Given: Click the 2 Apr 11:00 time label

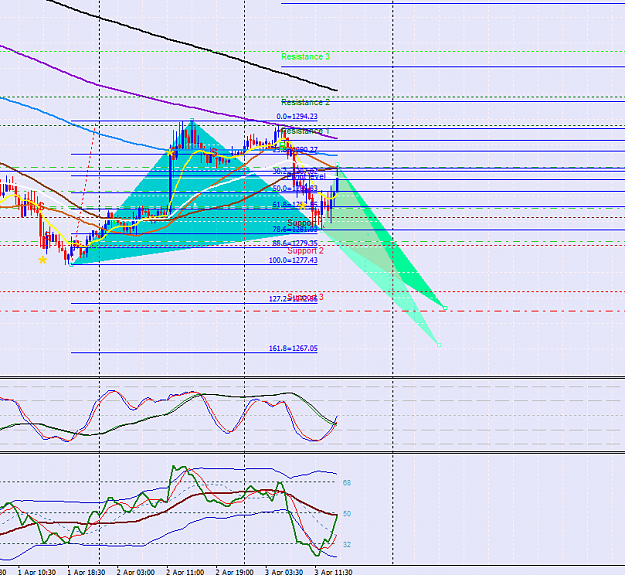Looking at the screenshot, I should 185,572.
